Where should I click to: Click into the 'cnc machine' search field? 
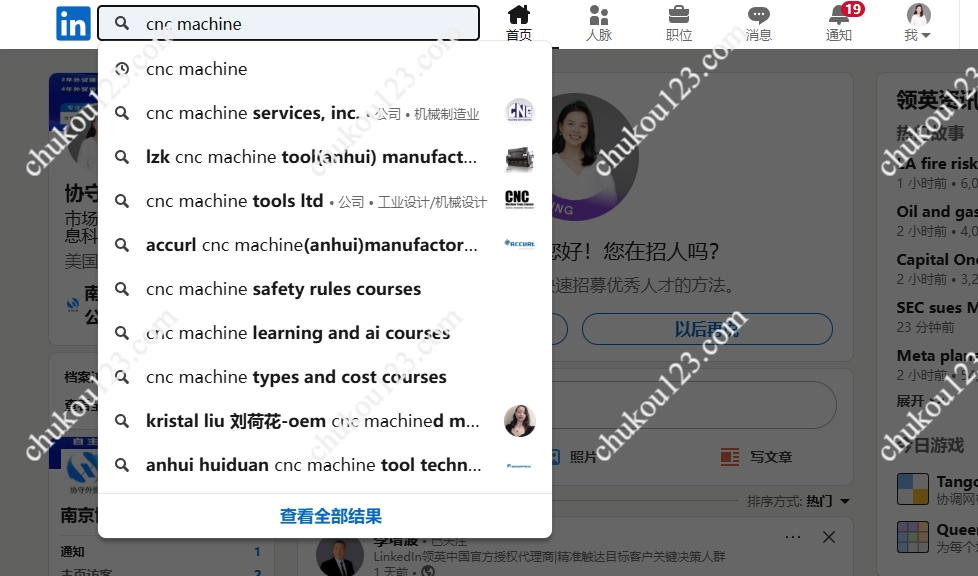point(300,23)
